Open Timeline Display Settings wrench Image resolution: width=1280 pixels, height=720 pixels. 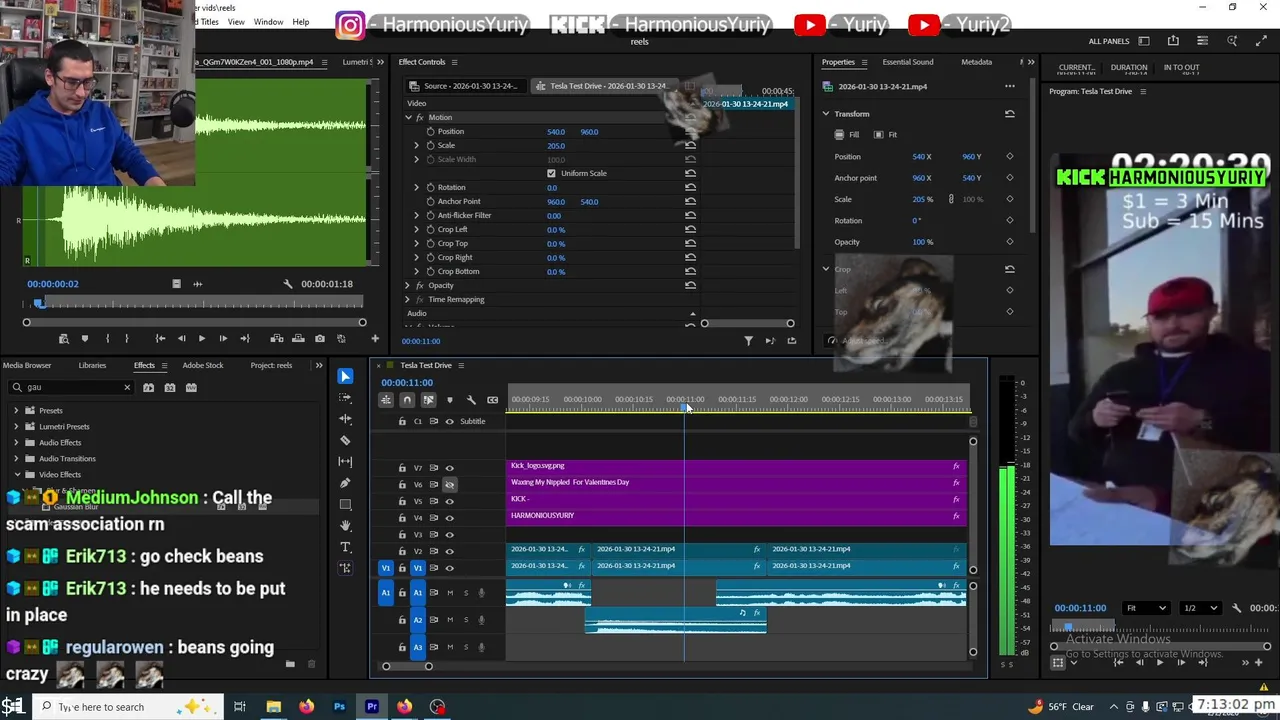pos(471,400)
